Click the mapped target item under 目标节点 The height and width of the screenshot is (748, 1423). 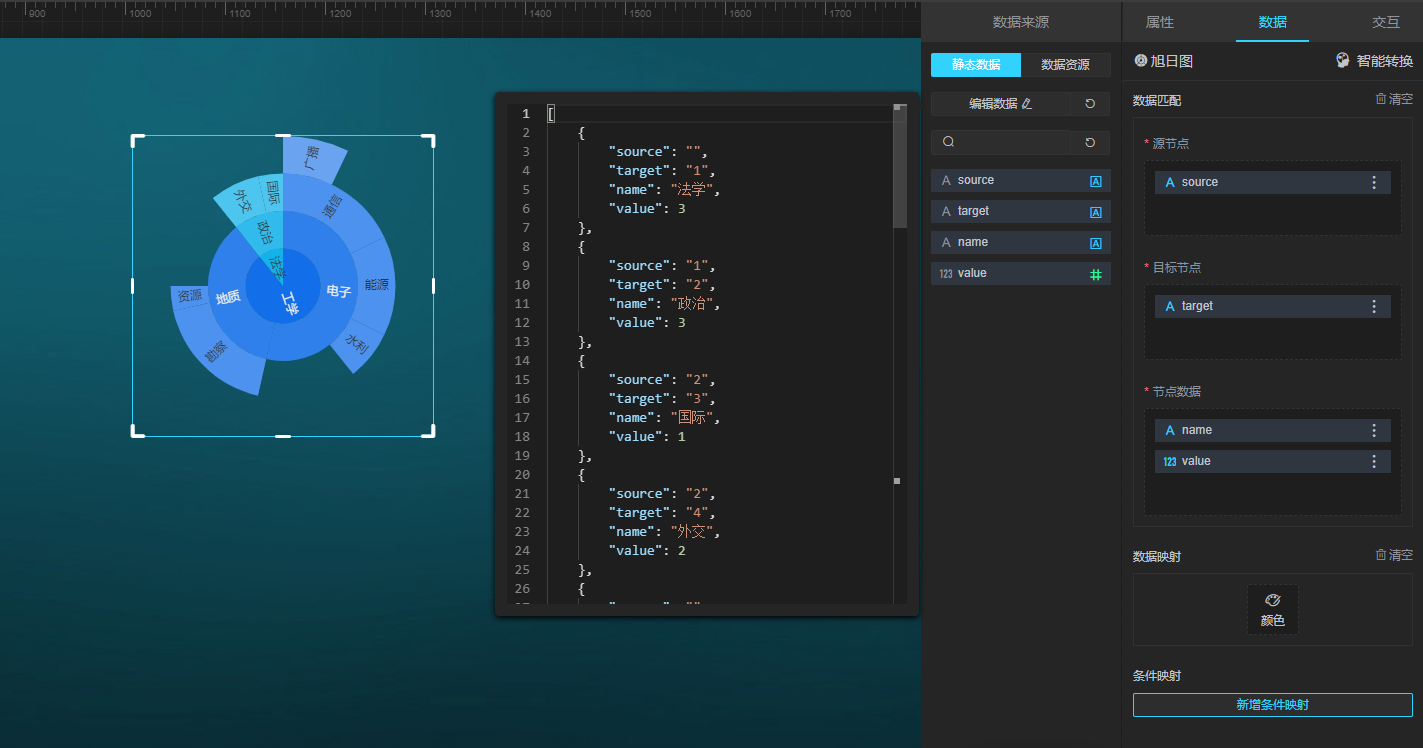point(1273,306)
